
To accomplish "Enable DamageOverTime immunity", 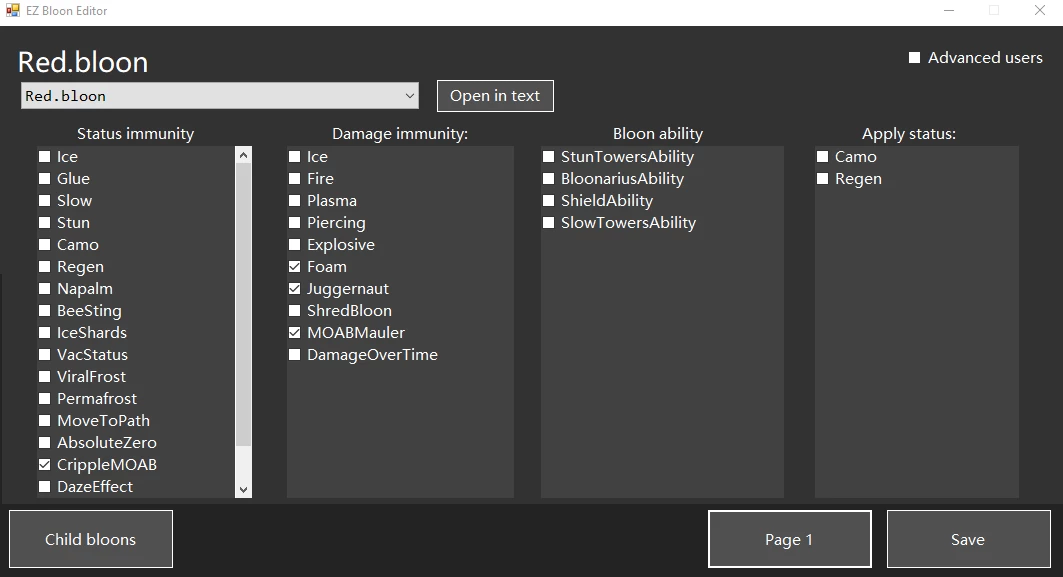I will point(294,355).
